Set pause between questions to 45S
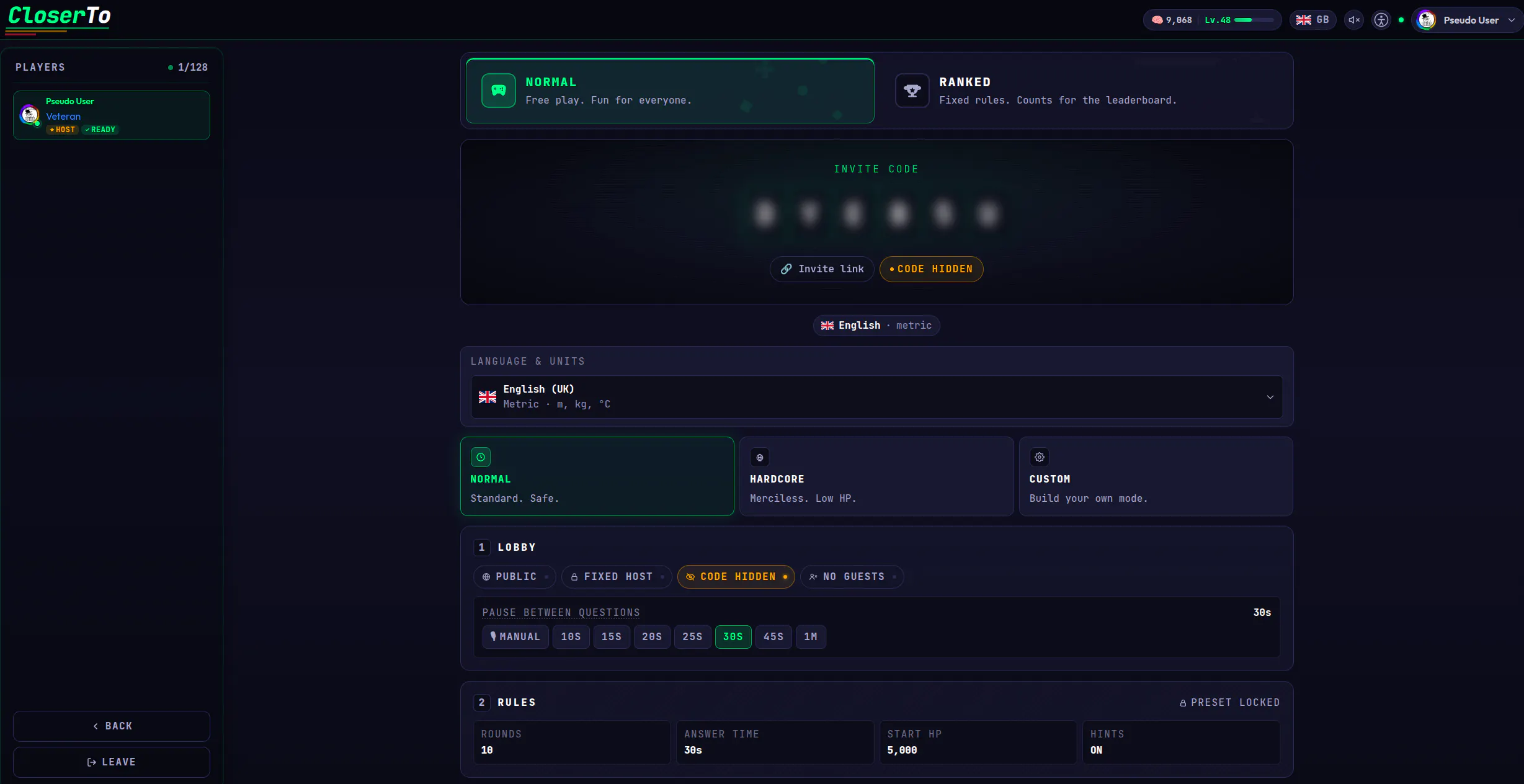 coord(773,637)
